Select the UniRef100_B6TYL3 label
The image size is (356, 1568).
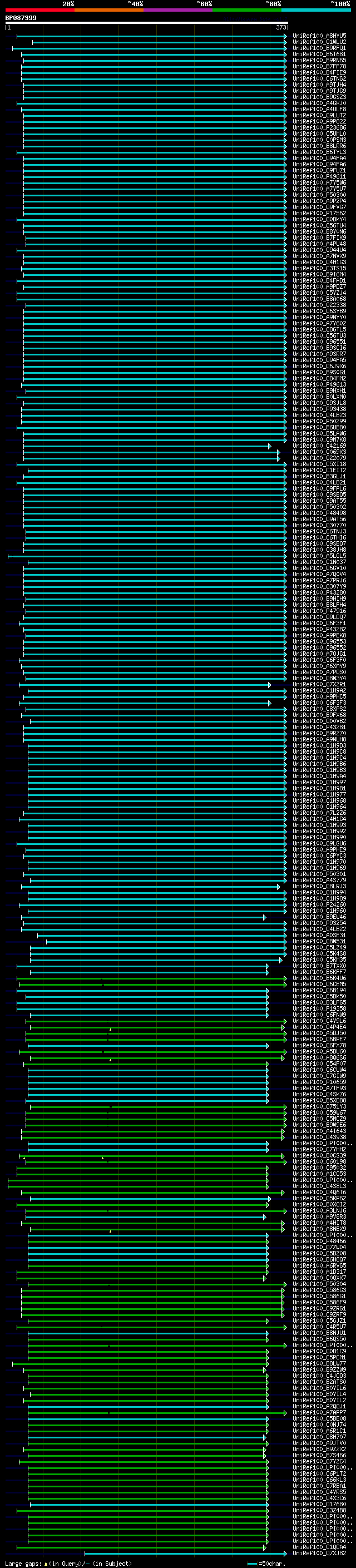click(319, 152)
